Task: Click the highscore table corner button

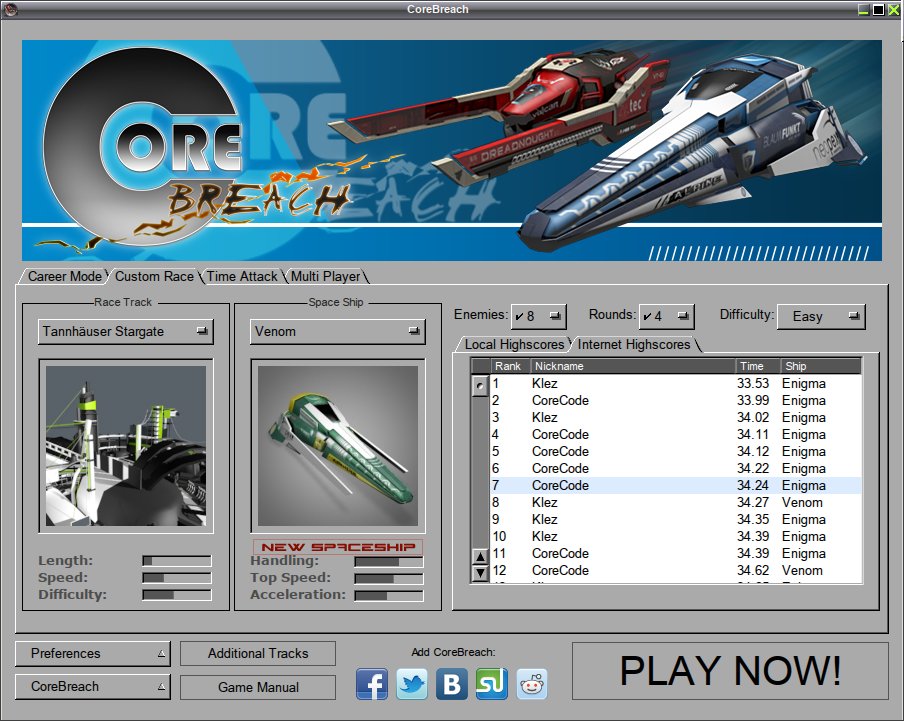Action: (x=481, y=366)
